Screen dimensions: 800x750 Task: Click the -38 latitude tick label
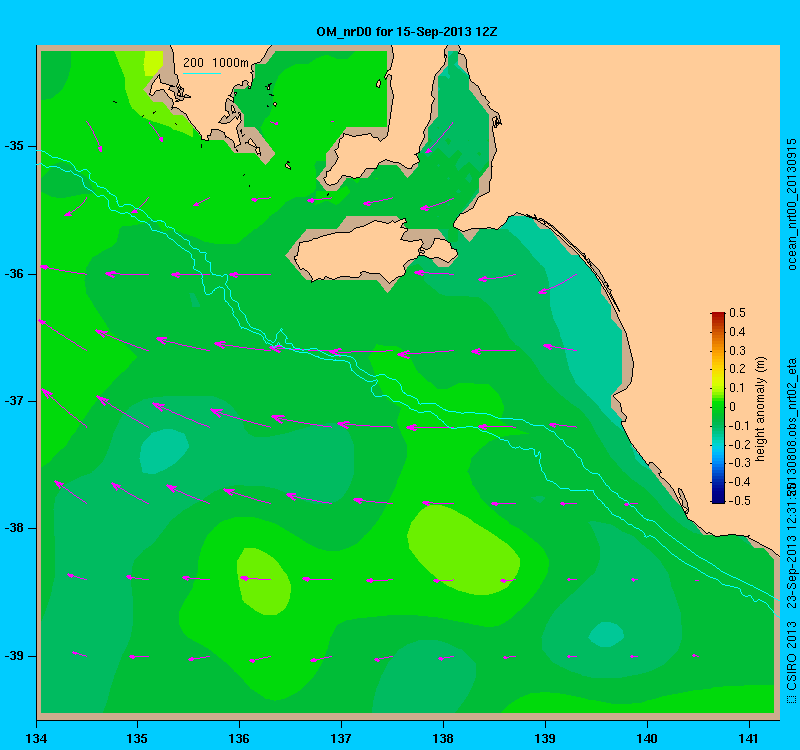pos(14,528)
